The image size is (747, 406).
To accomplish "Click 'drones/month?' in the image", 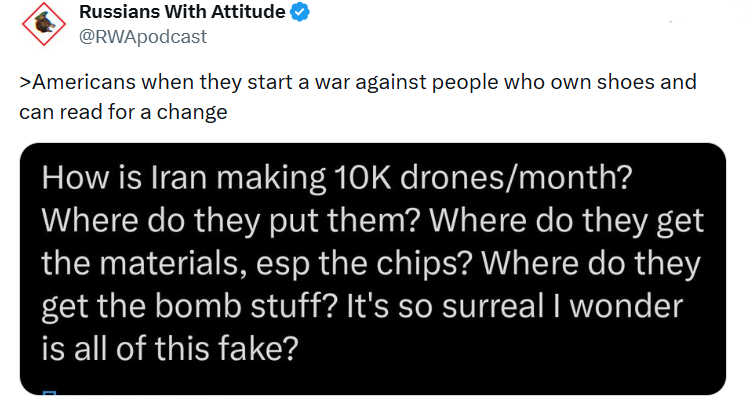I will click(516, 177).
